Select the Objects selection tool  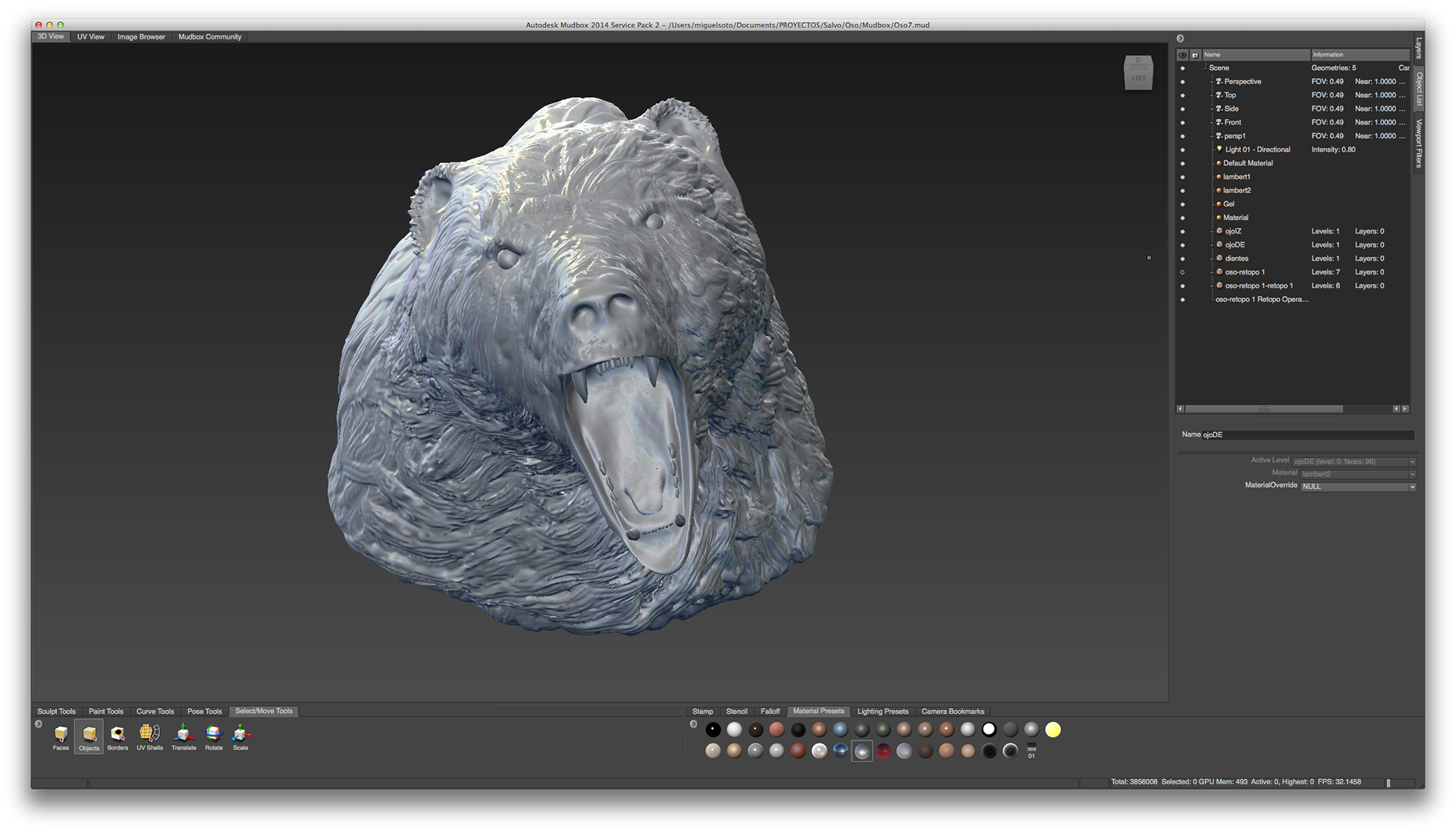(x=89, y=734)
